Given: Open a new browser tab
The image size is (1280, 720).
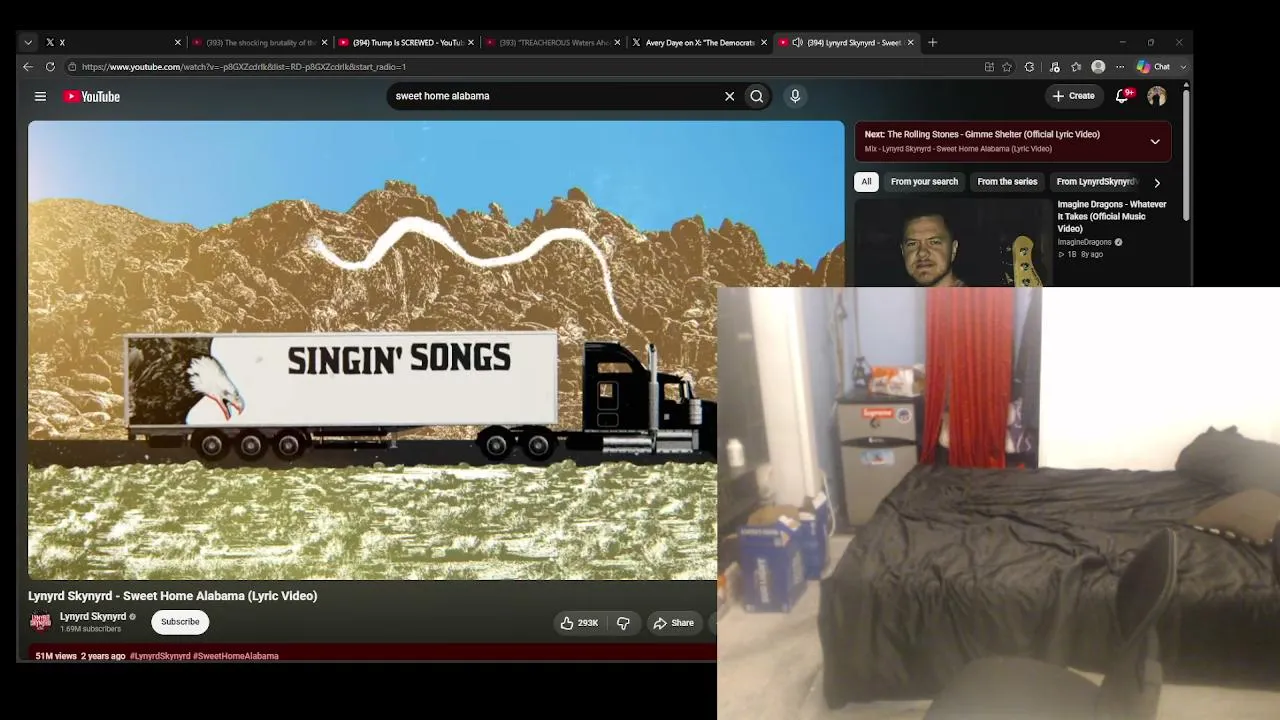Looking at the screenshot, I should pos(932,42).
